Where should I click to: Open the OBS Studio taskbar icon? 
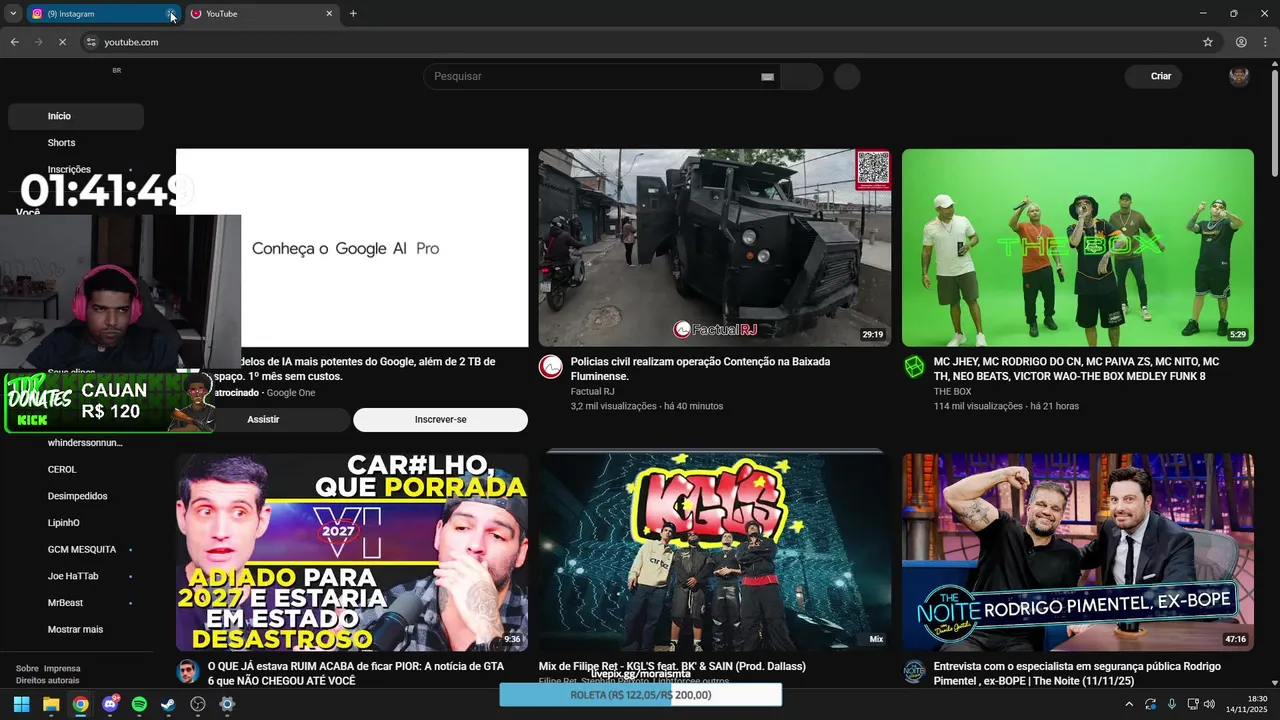(198, 704)
